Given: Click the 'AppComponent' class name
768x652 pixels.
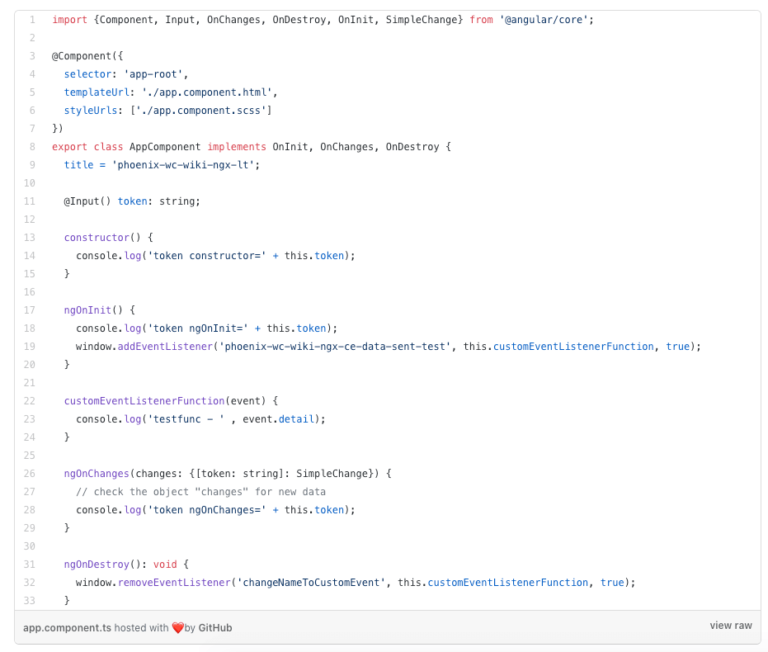Looking at the screenshot, I should click(x=165, y=146).
